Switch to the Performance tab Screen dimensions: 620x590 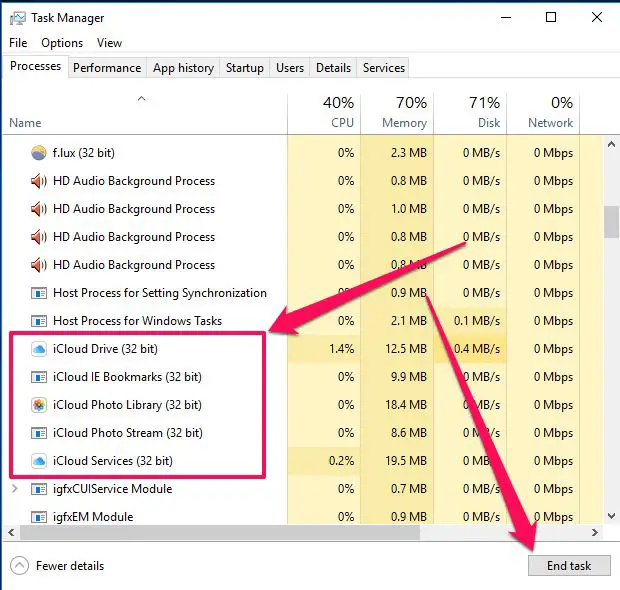pyautogui.click(x=107, y=68)
